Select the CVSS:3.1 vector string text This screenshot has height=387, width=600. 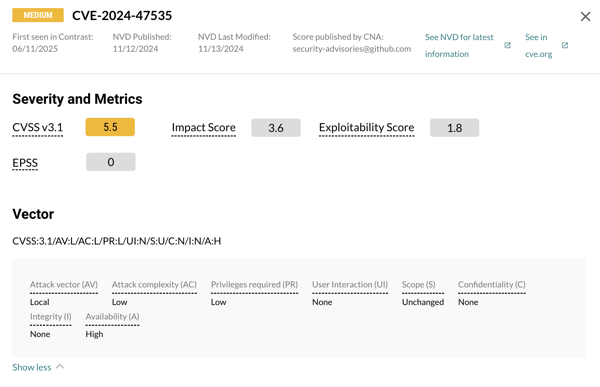coord(117,241)
